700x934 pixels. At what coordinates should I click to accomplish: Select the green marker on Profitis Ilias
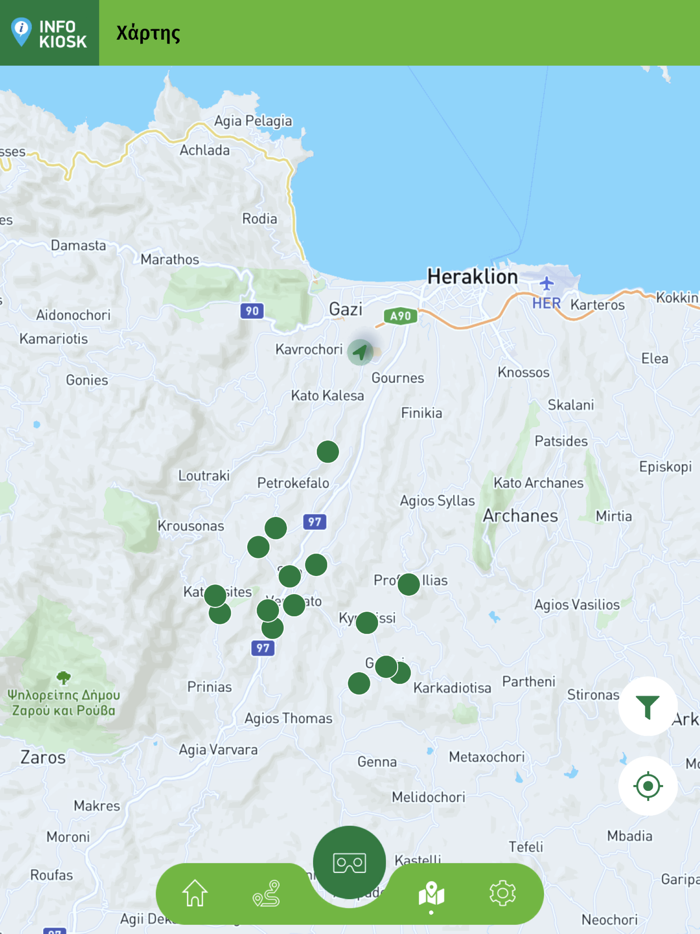[409, 584]
